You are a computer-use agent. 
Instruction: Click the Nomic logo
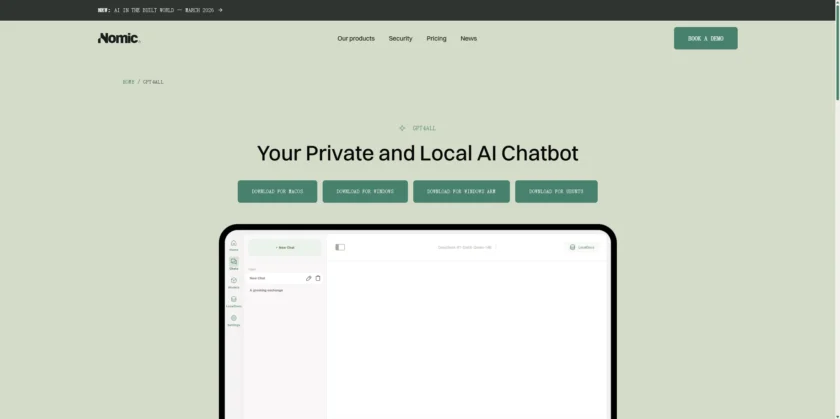click(119, 38)
